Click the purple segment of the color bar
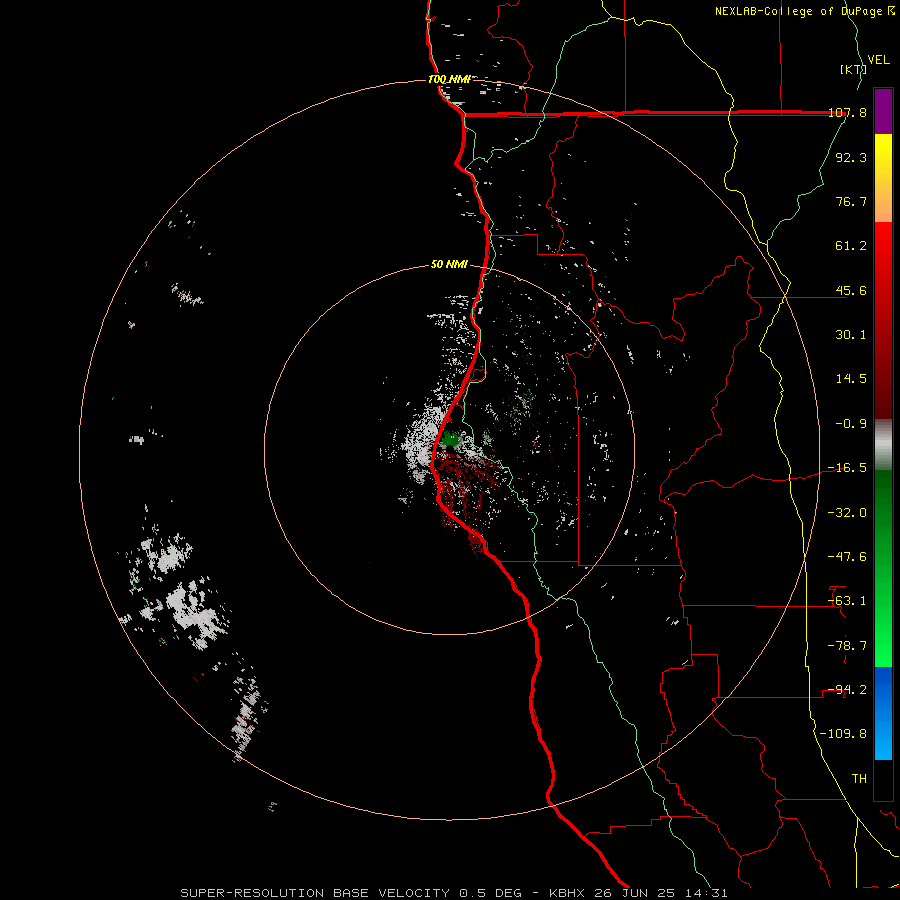The image size is (900, 900). coord(883,111)
